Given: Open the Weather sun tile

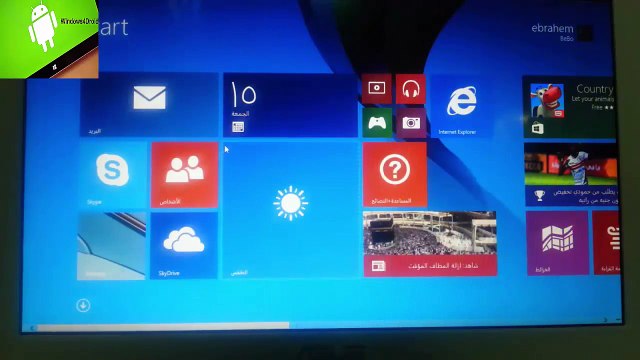Looking at the screenshot, I should coord(291,210).
